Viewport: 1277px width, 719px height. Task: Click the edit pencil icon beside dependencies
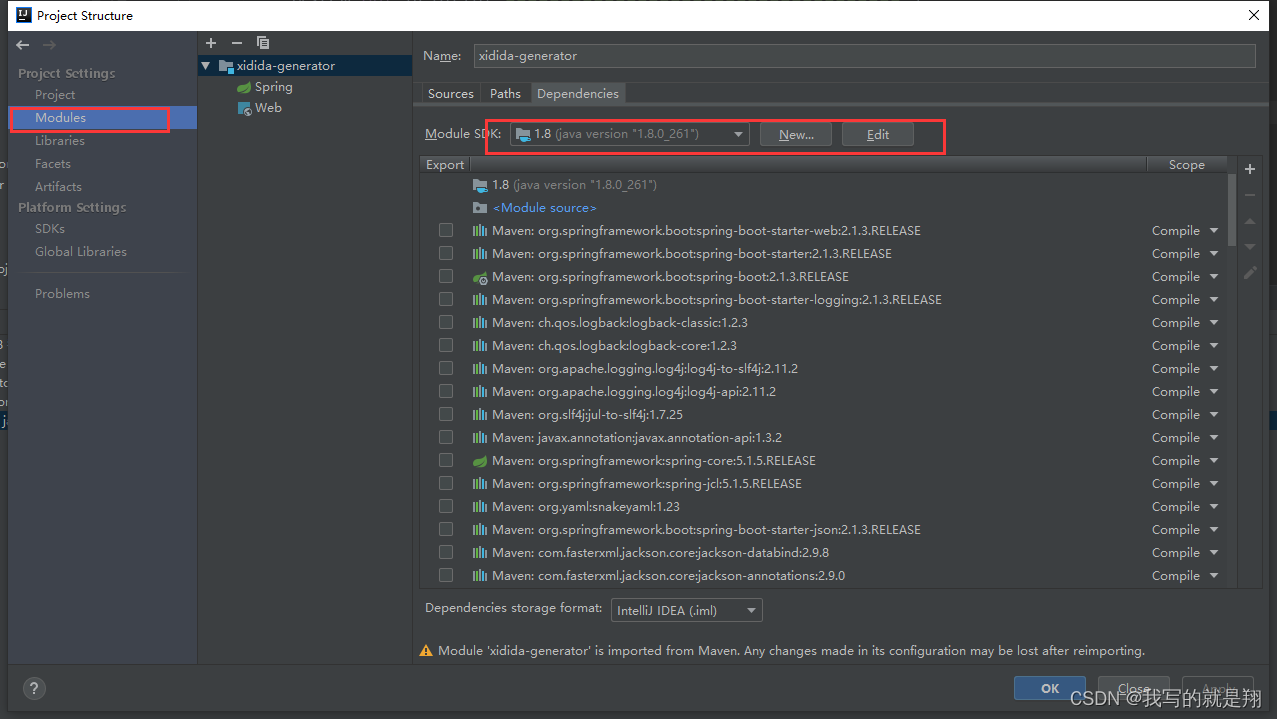1250,273
